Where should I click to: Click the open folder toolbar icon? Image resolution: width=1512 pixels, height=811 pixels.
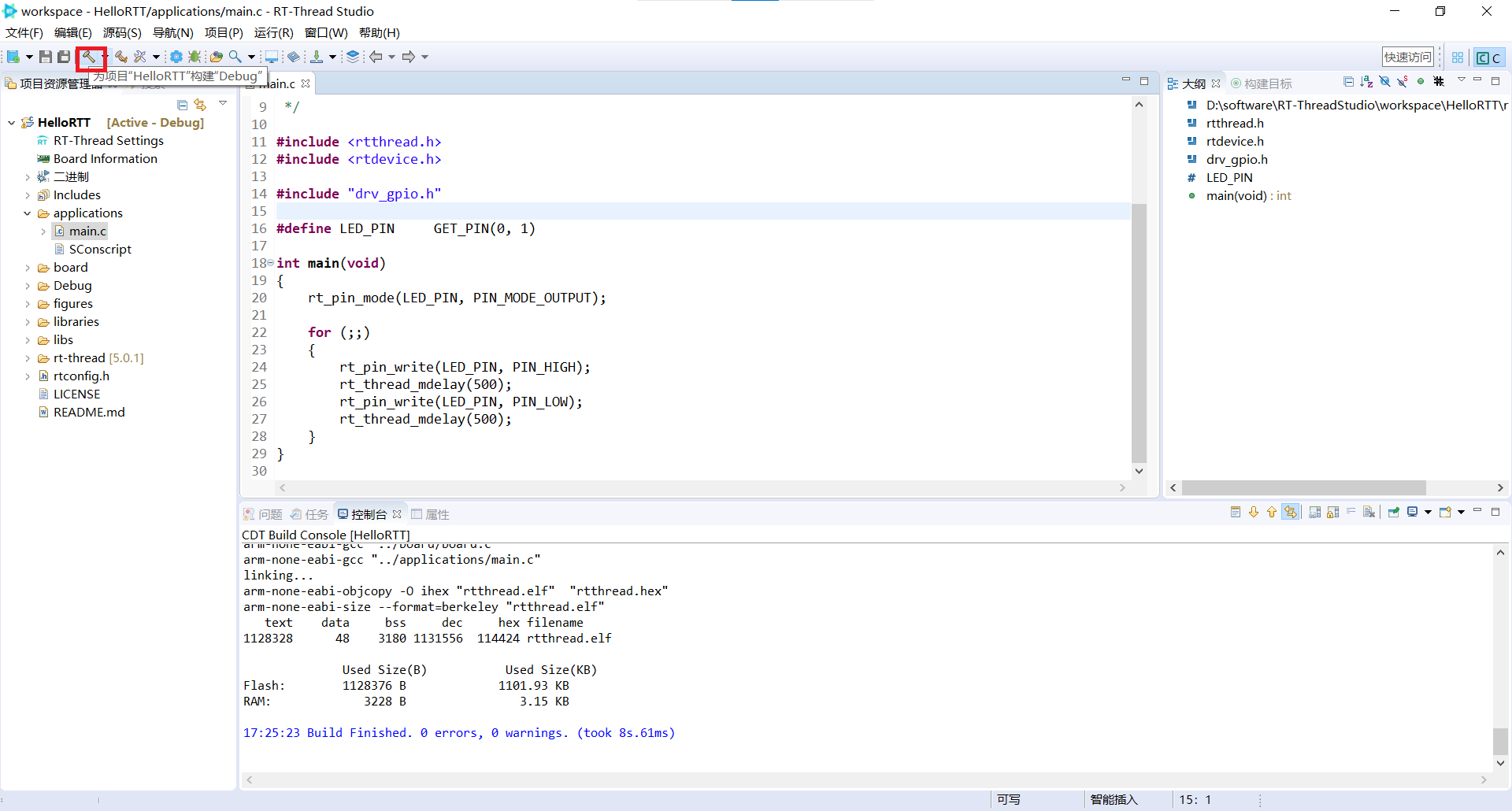[216, 57]
